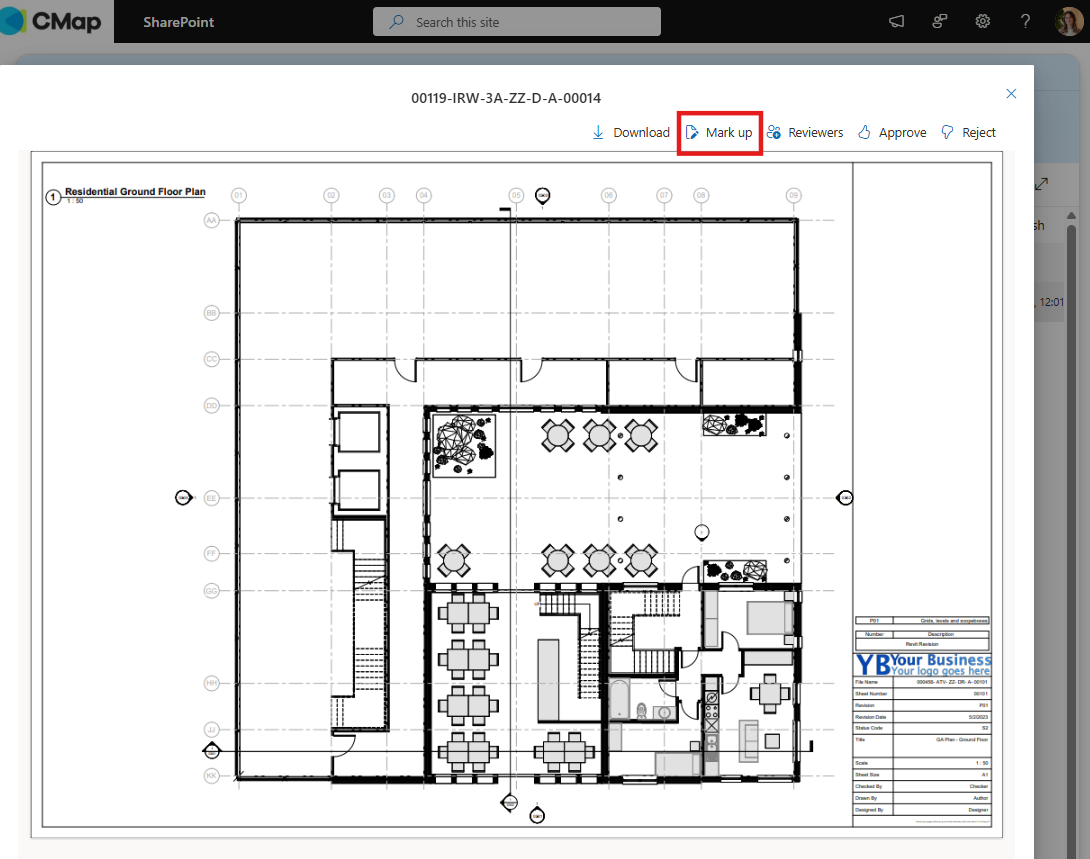Screen dimensions: 1090x859
Task: Click the 12:01 timestamp behind the dialog
Action: [1052, 302]
